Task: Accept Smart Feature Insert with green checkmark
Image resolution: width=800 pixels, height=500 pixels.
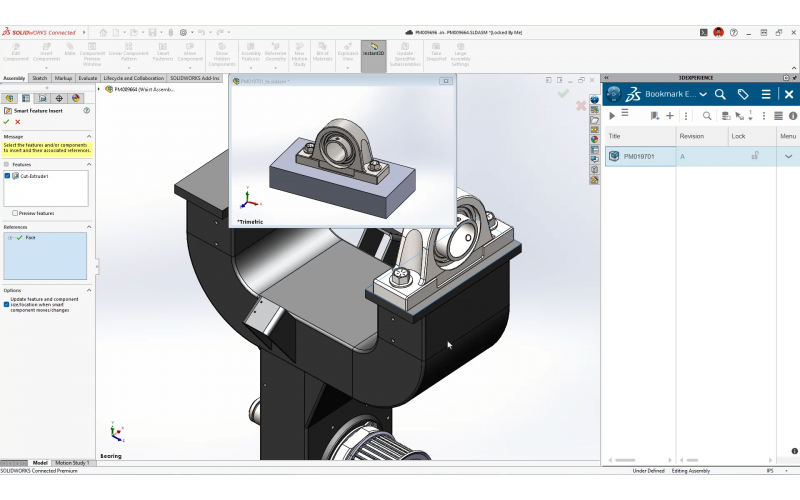Action: coord(6,122)
